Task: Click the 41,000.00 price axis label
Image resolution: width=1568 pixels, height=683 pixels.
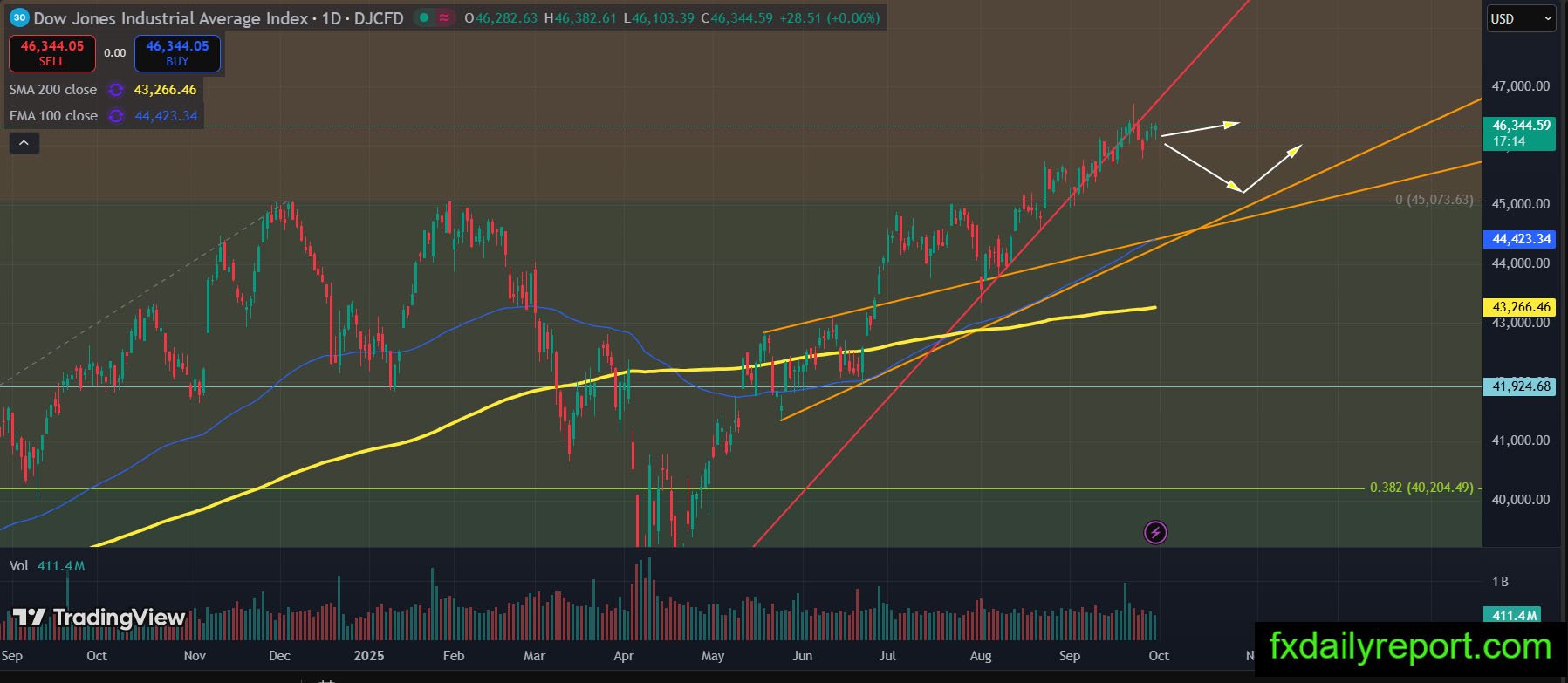Action: [1521, 441]
